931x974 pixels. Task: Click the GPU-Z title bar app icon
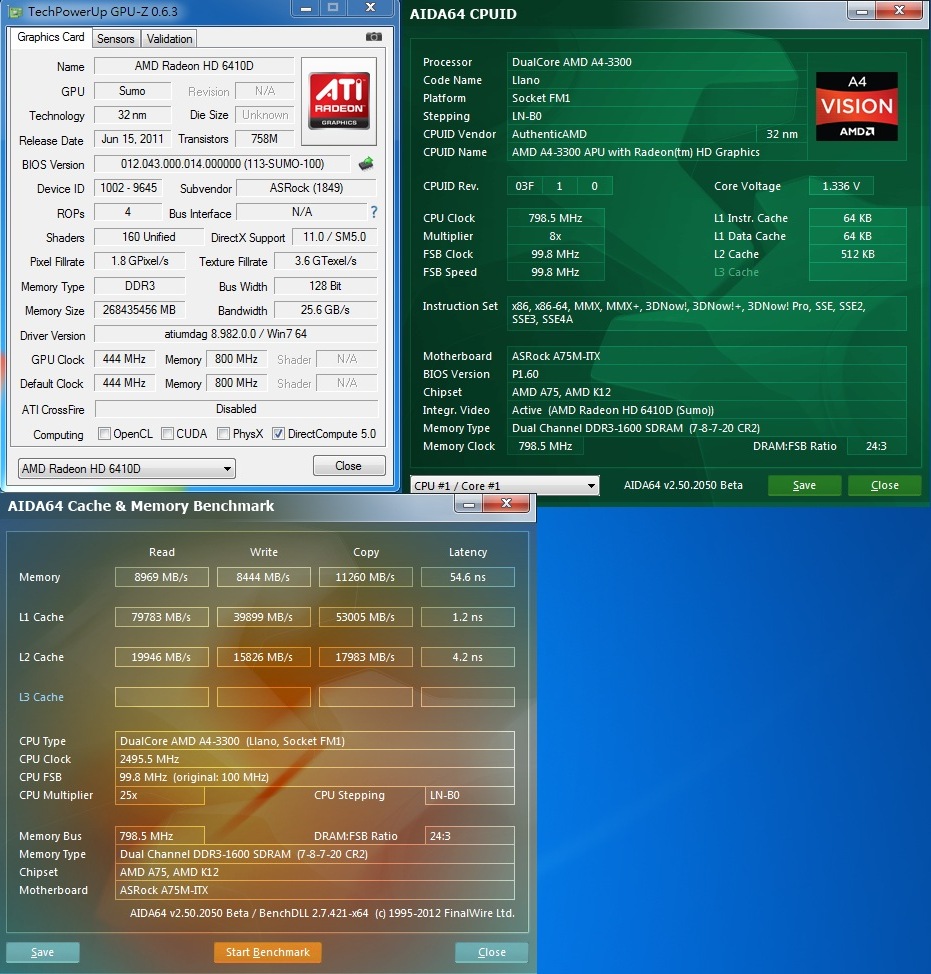point(16,12)
